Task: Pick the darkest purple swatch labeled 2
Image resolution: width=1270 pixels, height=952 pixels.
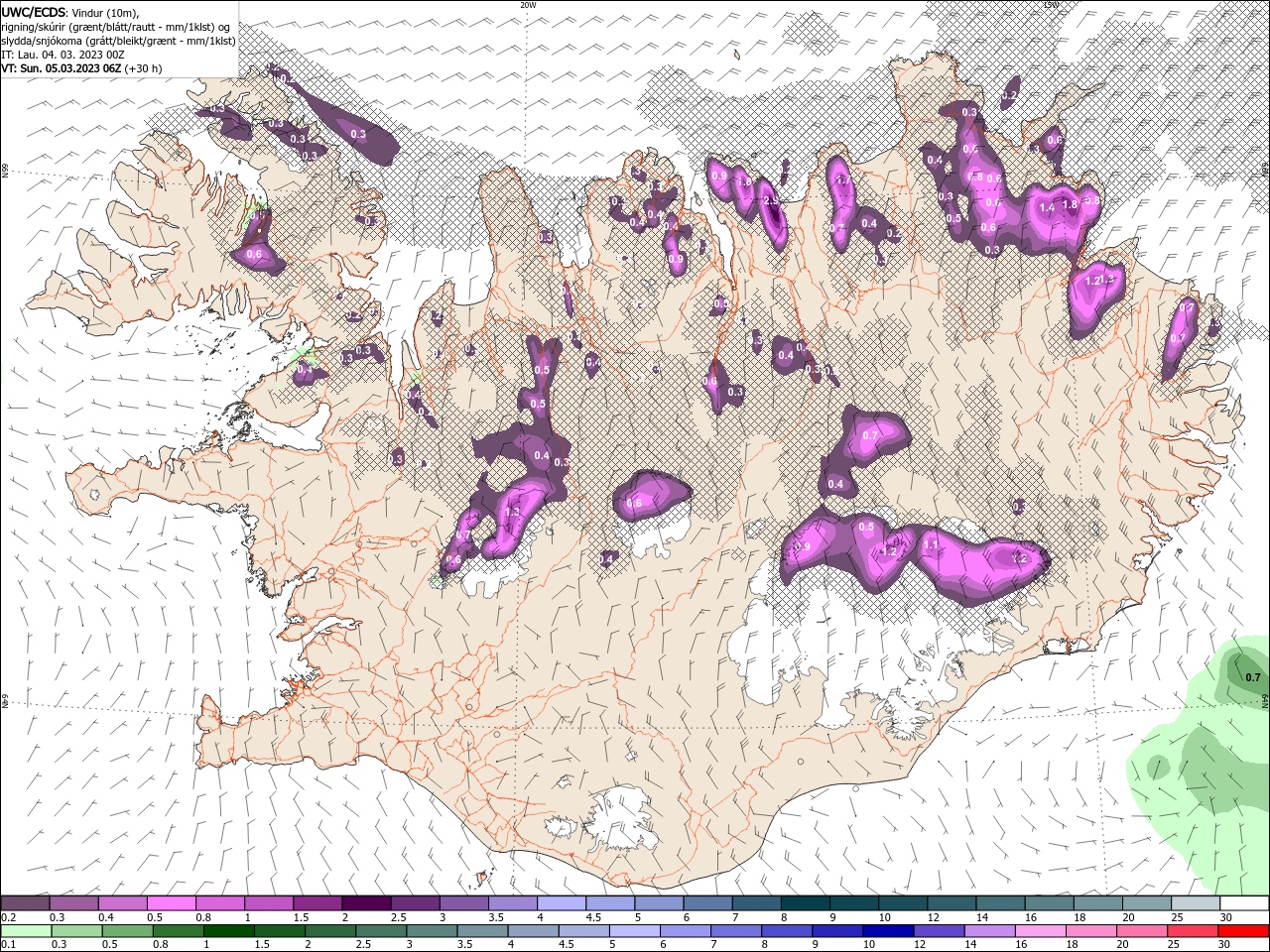Action: 366,903
